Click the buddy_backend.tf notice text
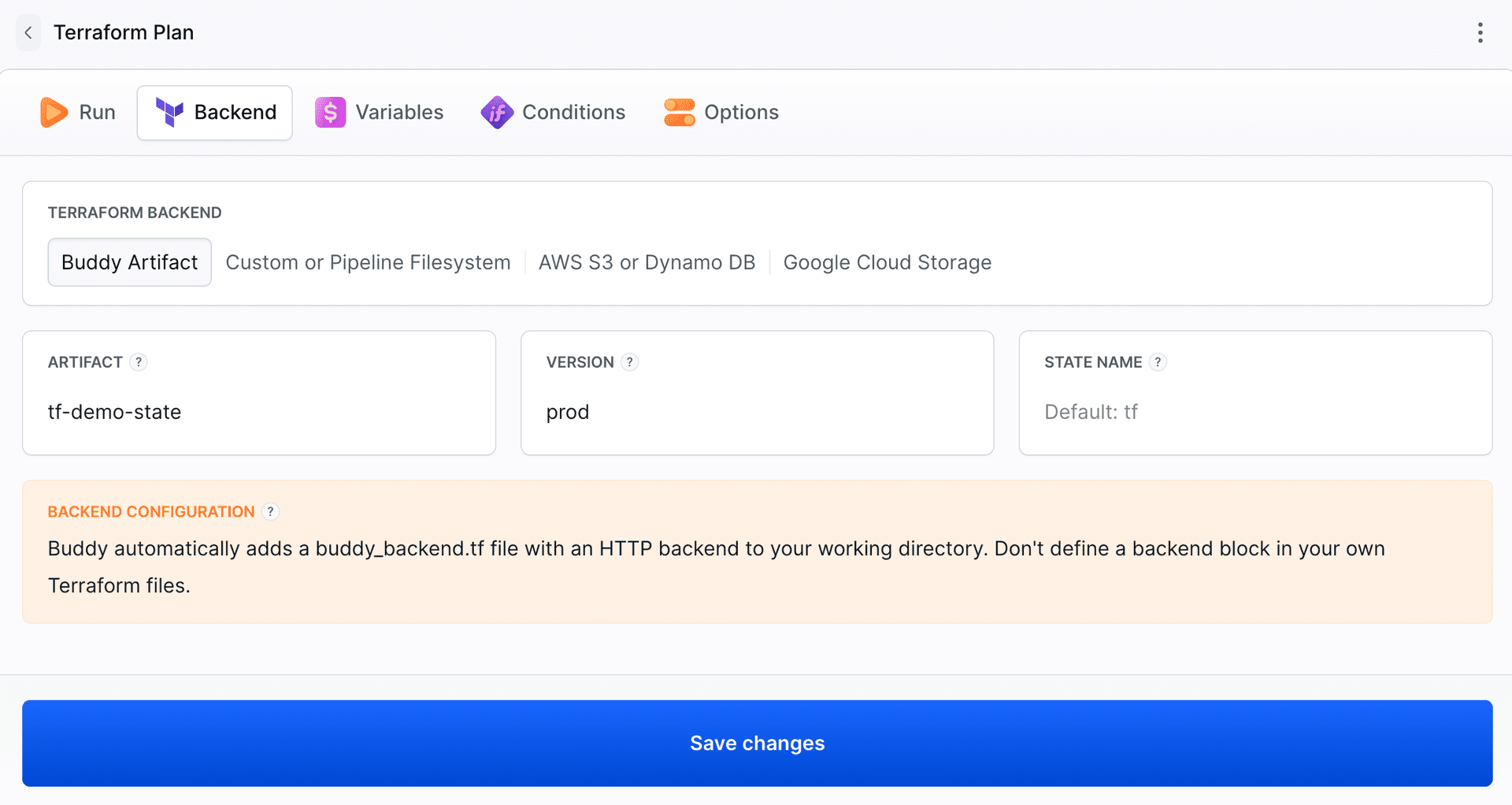This screenshot has height=805, width=1512. point(716,567)
